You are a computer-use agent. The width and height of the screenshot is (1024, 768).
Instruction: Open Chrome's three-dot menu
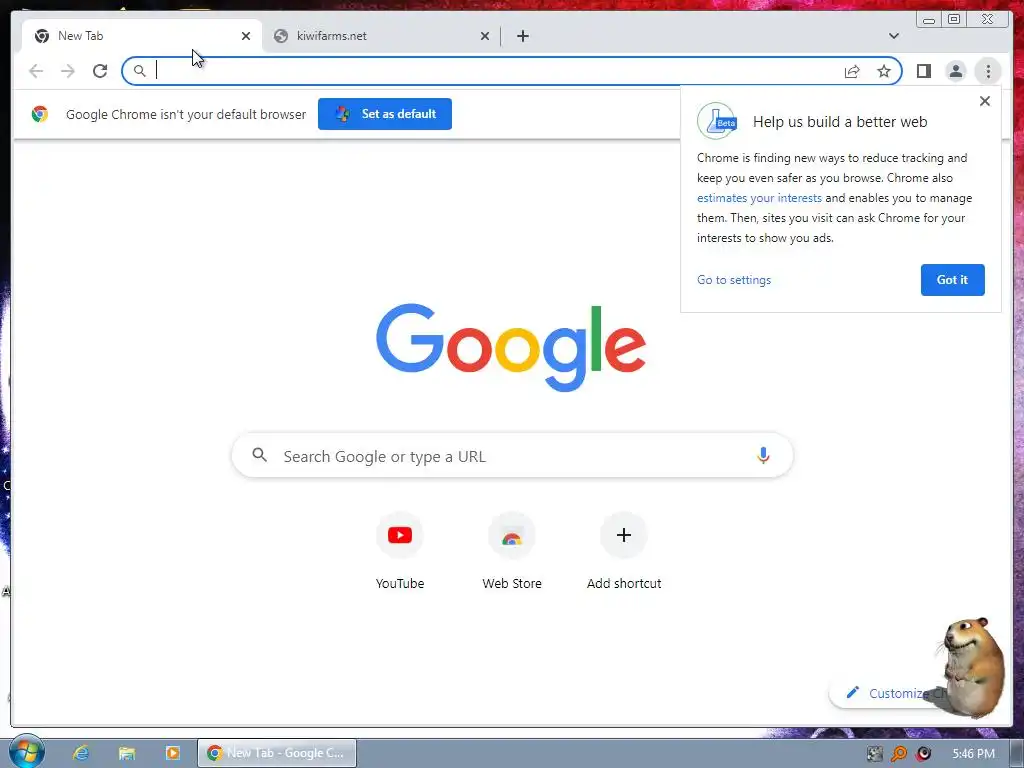[x=988, y=71]
